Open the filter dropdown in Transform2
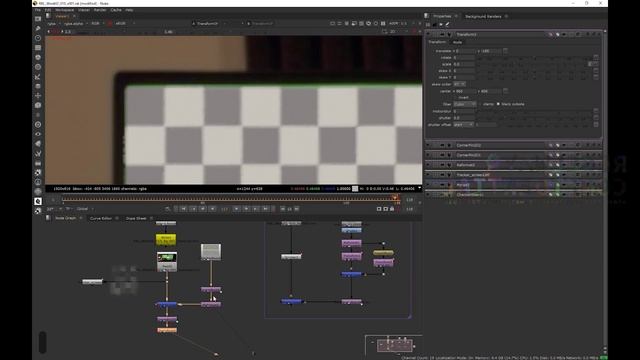This screenshot has height=360, width=640. (x=464, y=104)
